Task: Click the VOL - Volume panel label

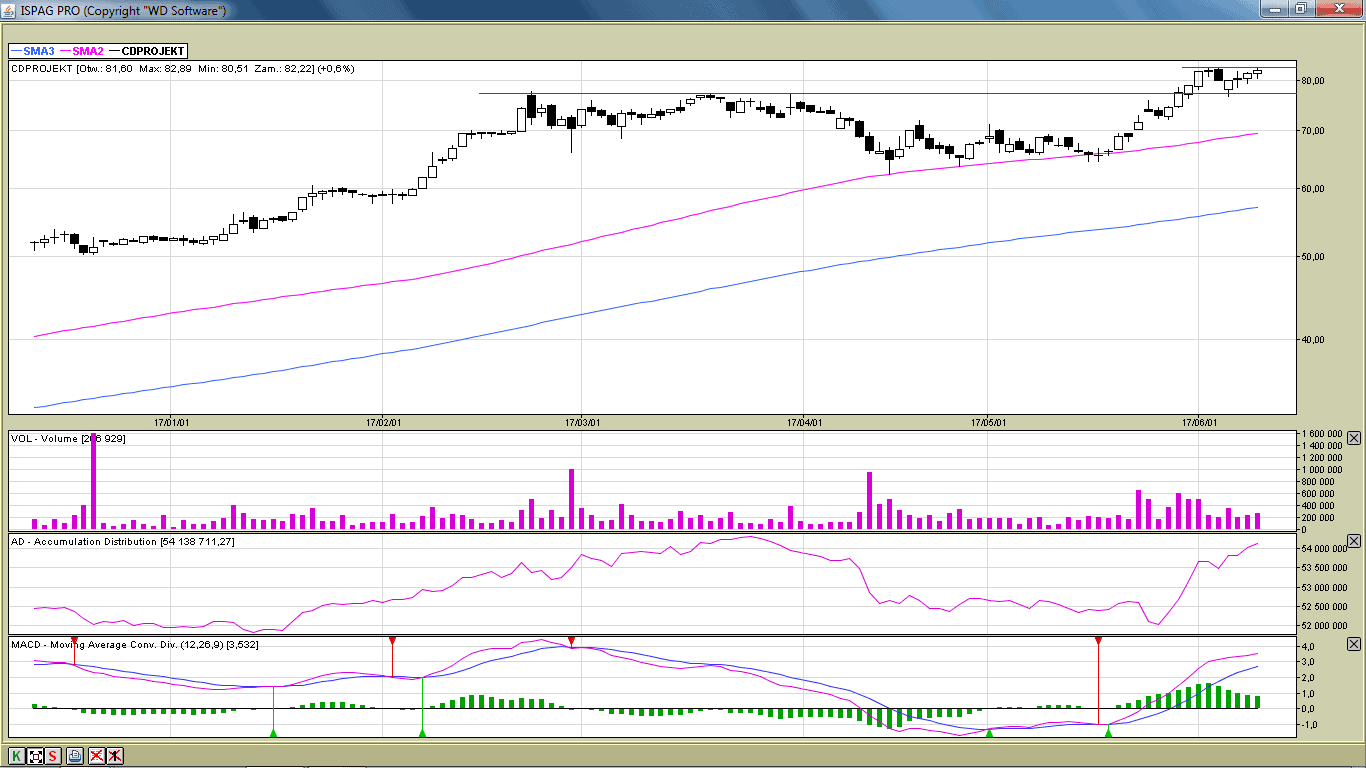Action: coord(68,439)
